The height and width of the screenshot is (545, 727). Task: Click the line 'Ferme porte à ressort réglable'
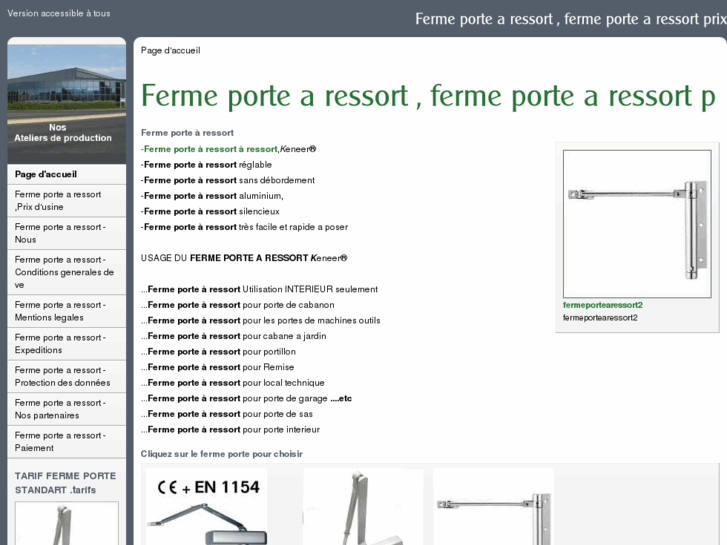coord(206,165)
